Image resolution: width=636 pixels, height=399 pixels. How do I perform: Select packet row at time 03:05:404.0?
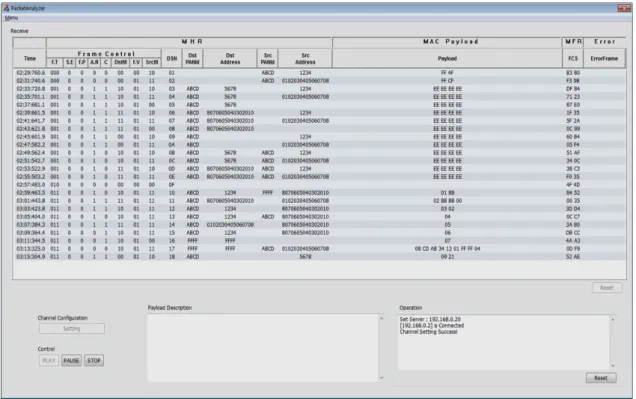point(319,217)
